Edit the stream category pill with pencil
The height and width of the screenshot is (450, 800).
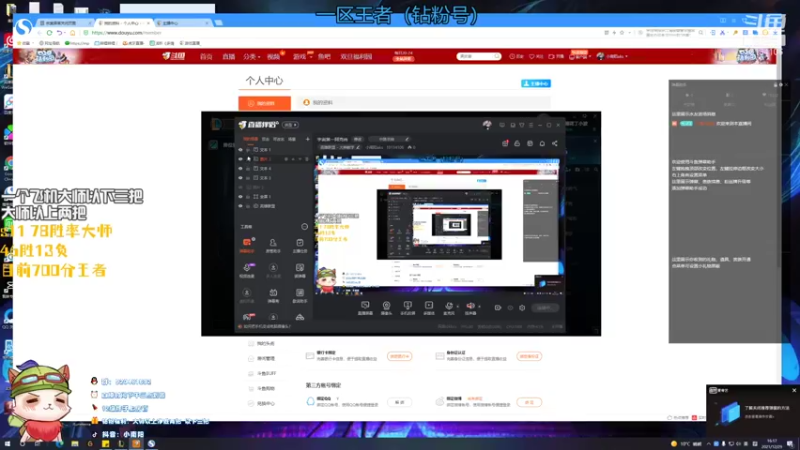[340, 147]
